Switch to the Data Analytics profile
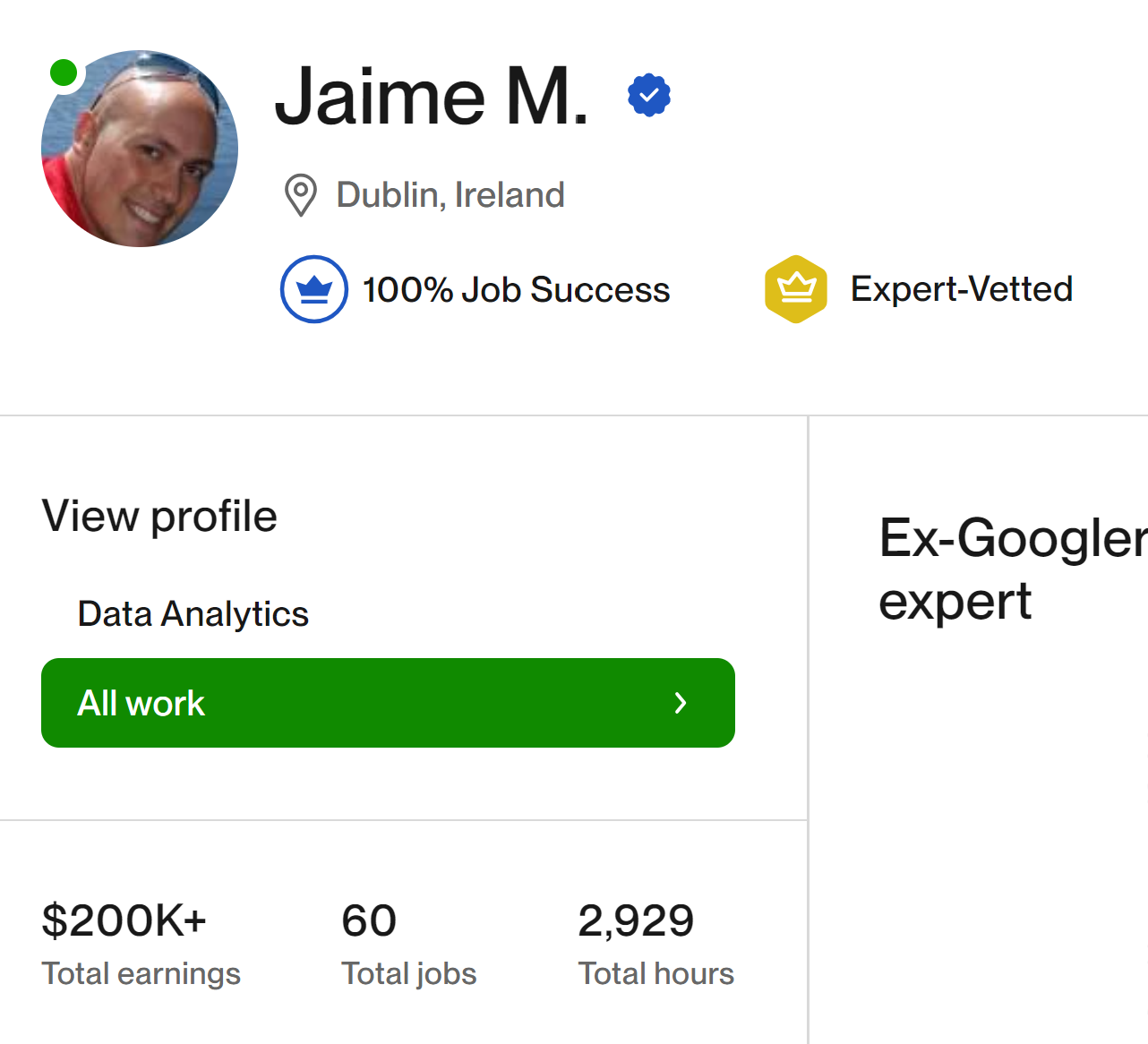 [193, 614]
